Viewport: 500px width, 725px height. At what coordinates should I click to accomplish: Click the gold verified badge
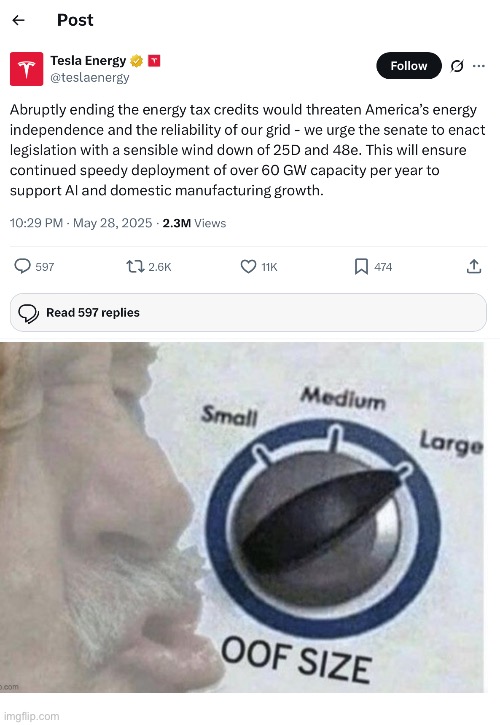pos(136,61)
